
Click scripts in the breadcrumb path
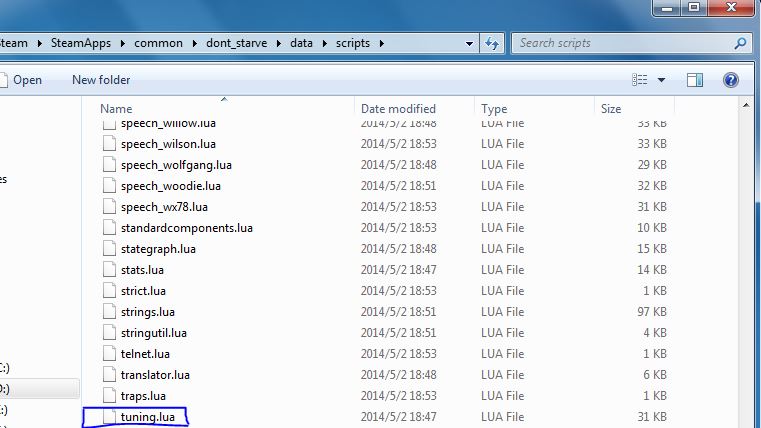(353, 43)
